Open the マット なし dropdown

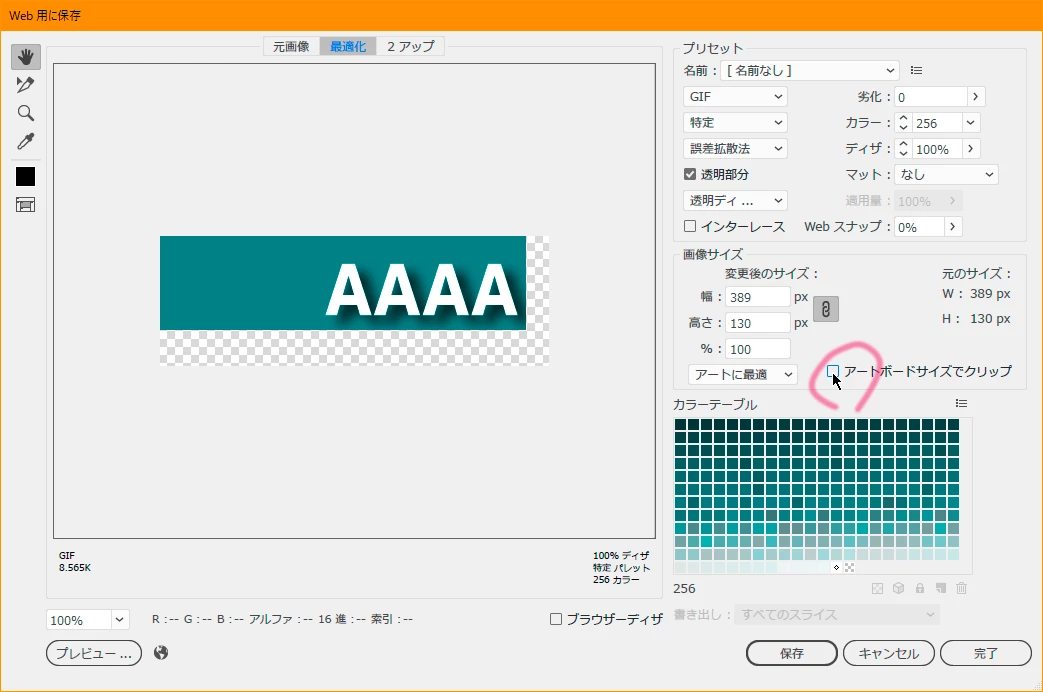[946, 174]
